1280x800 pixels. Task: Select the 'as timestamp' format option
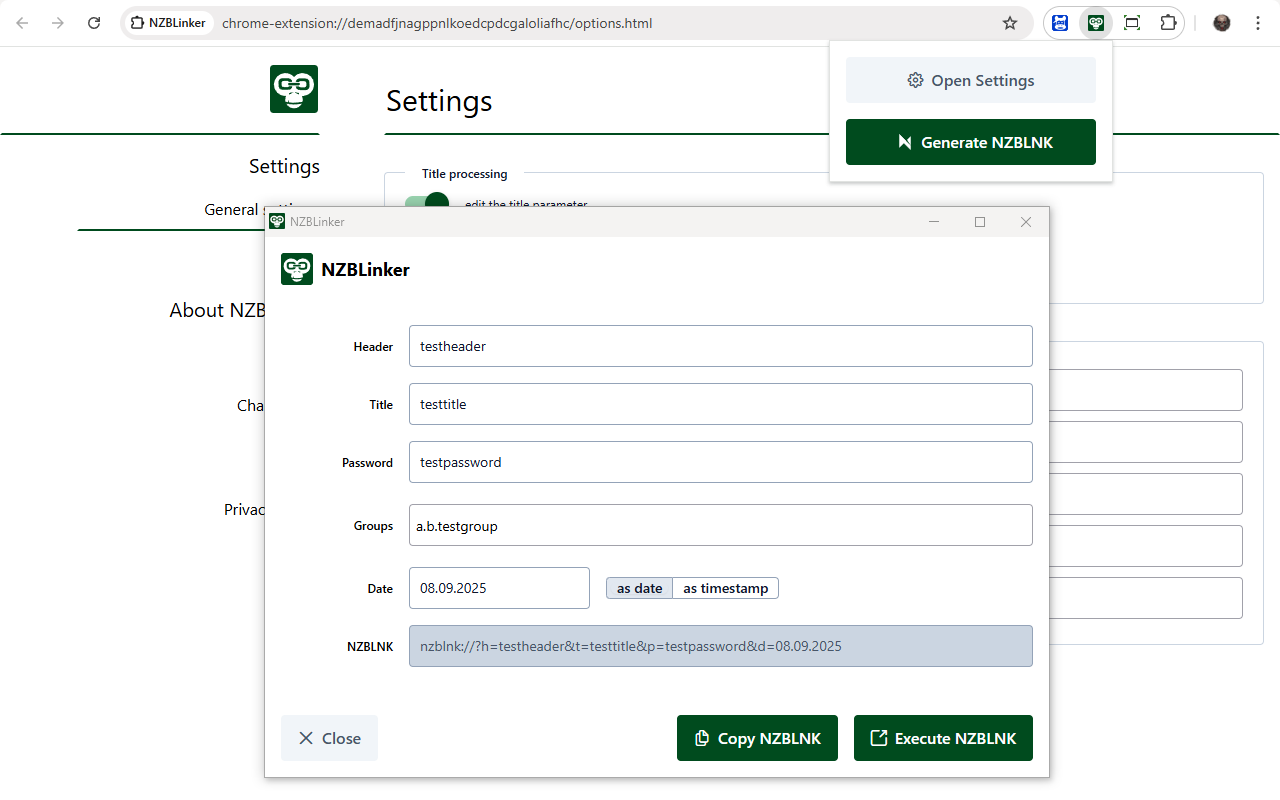point(725,588)
